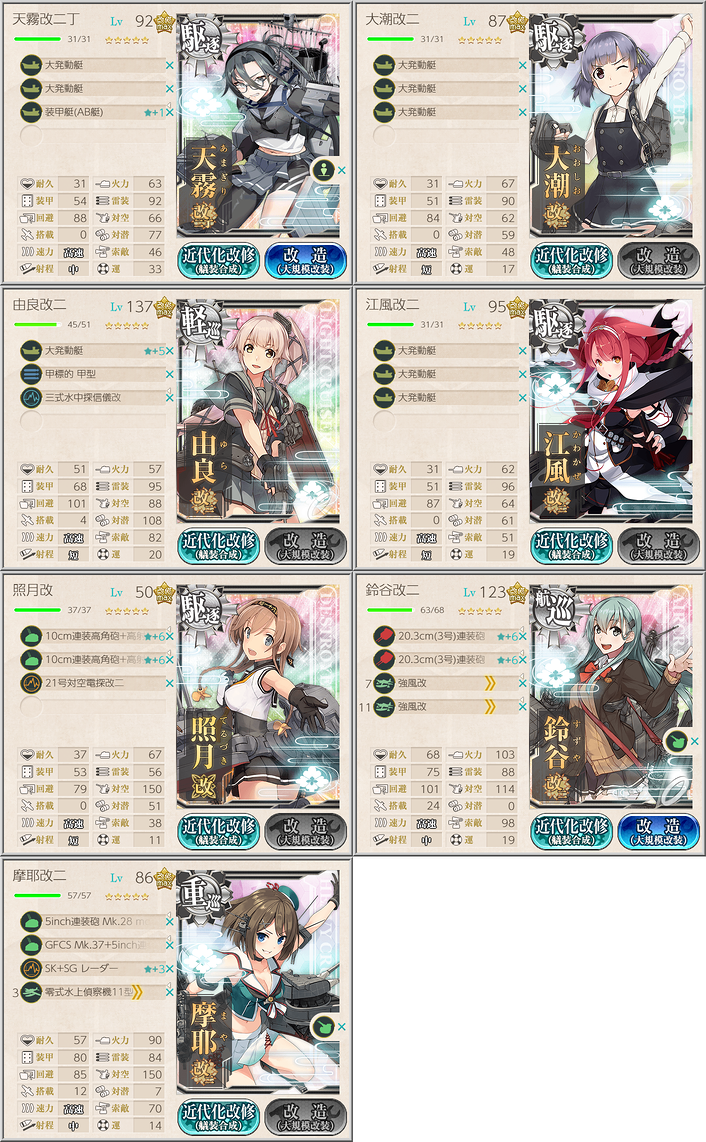Viewport: 706px width, 1142px height.
Task: Click 照月改's 21号対空電探改二 radar icon
Action: (x=31, y=683)
